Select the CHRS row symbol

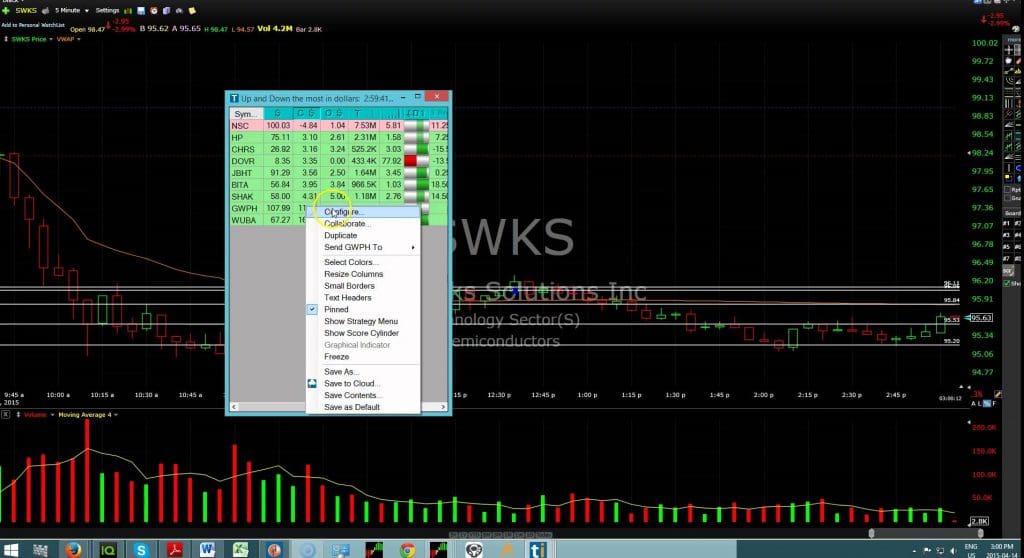pos(242,149)
